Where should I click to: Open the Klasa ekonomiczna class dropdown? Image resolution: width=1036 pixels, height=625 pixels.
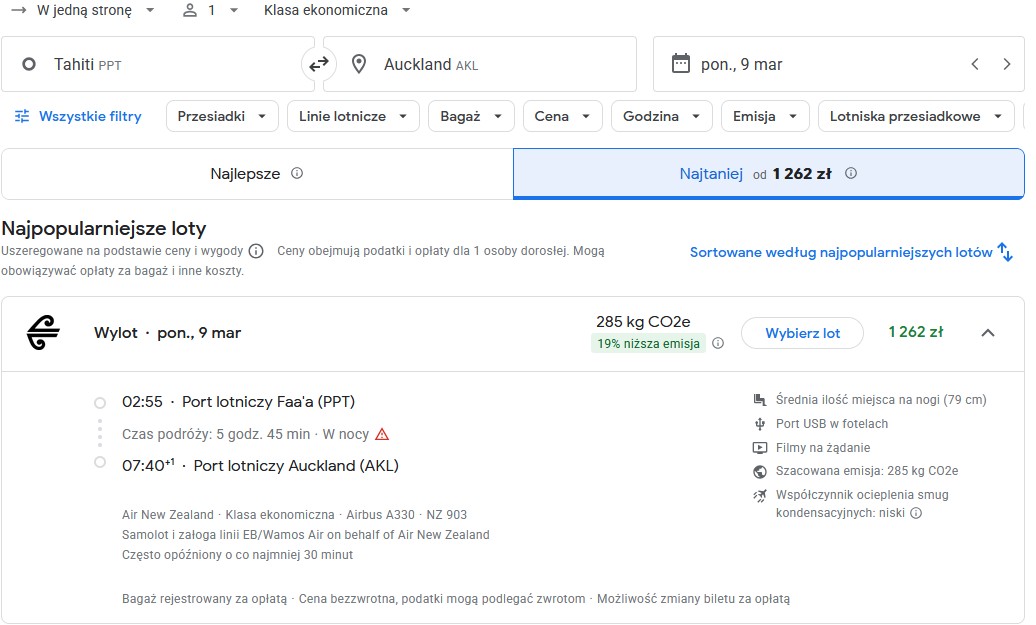click(337, 10)
